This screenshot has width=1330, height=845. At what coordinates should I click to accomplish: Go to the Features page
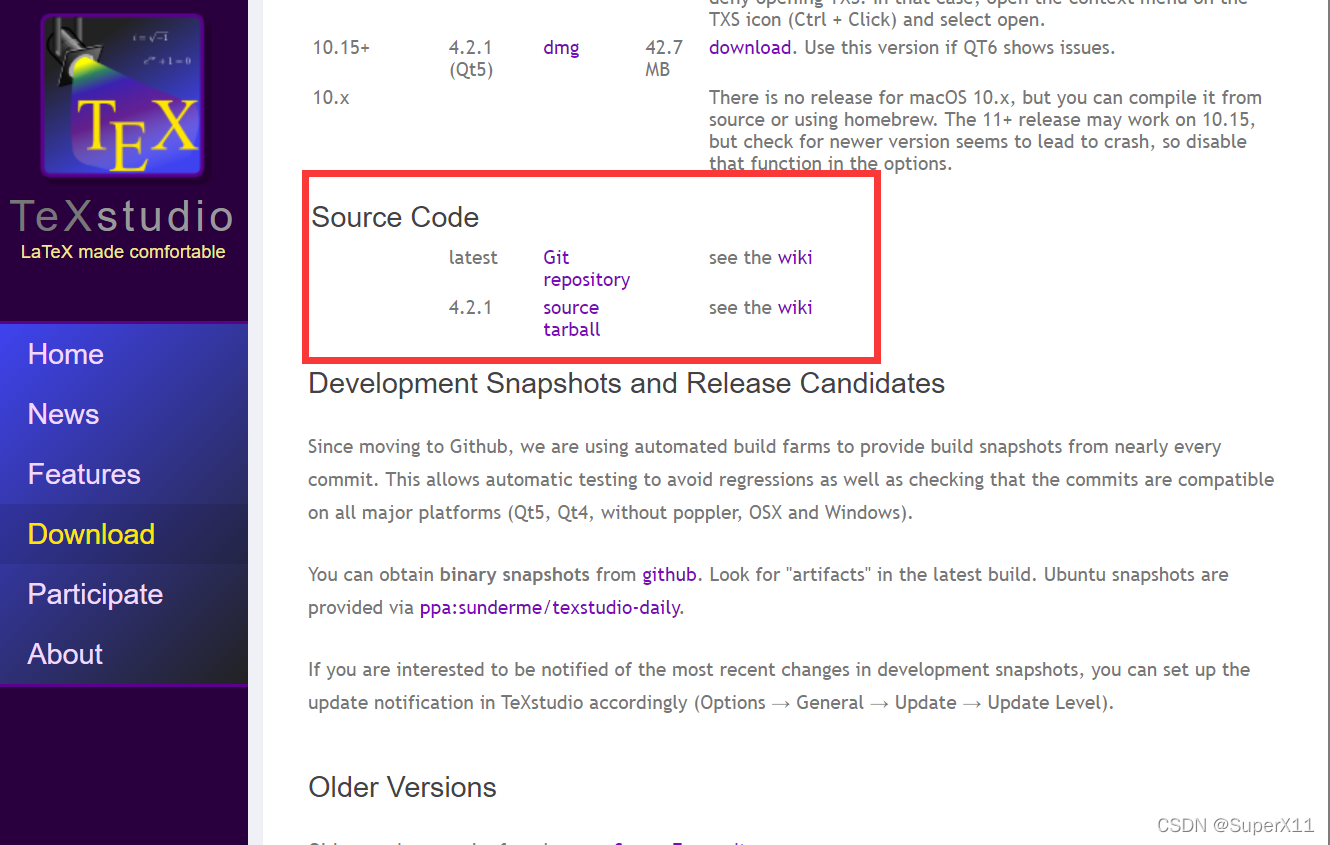point(84,474)
